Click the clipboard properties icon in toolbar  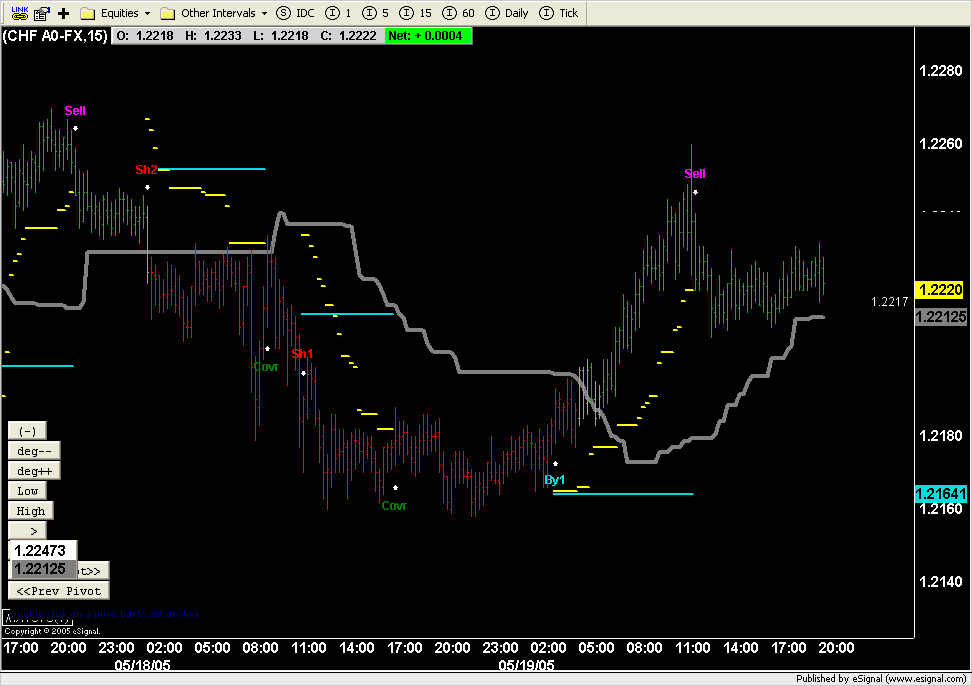click(x=42, y=13)
